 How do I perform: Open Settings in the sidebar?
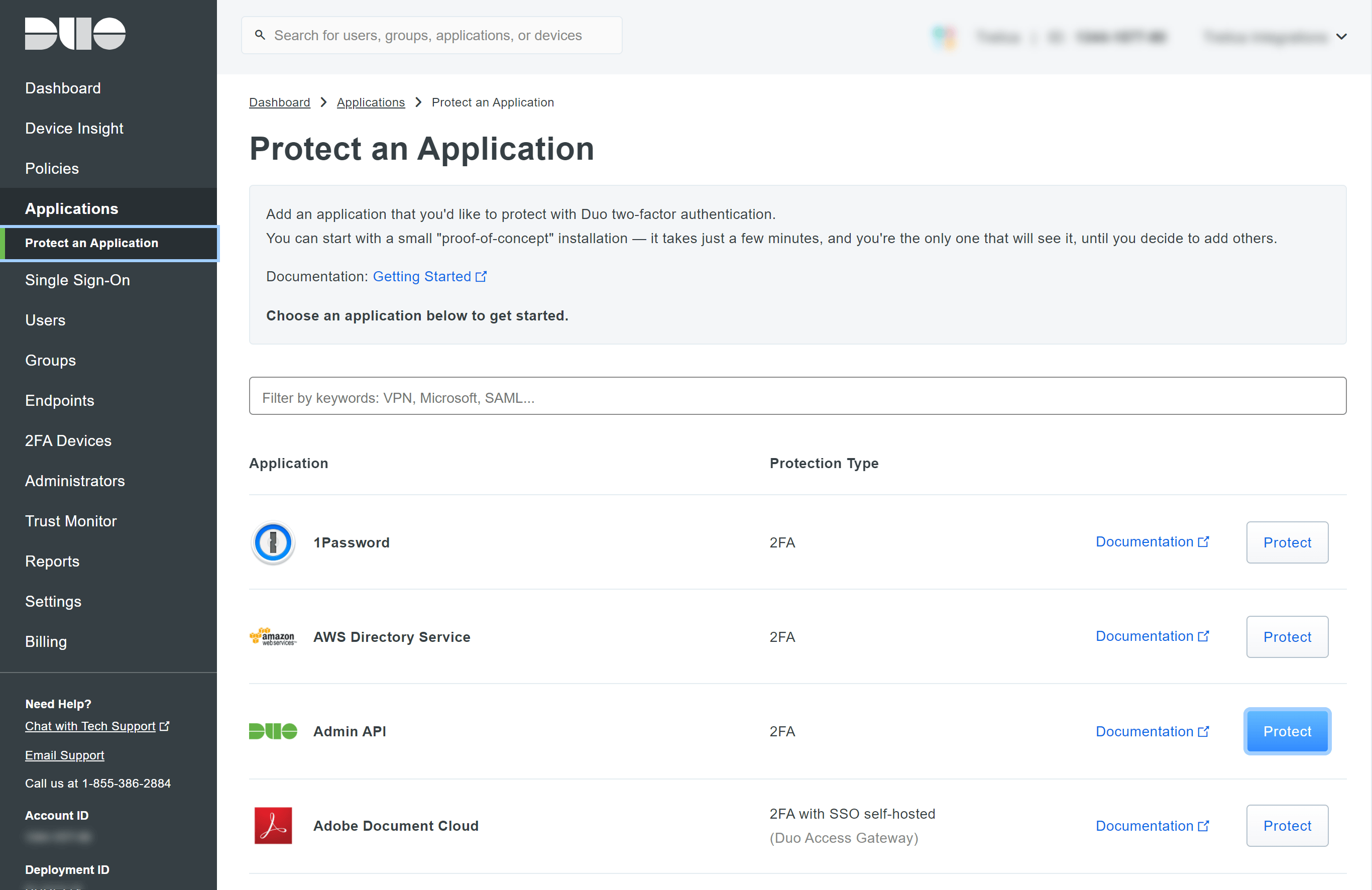tap(53, 601)
